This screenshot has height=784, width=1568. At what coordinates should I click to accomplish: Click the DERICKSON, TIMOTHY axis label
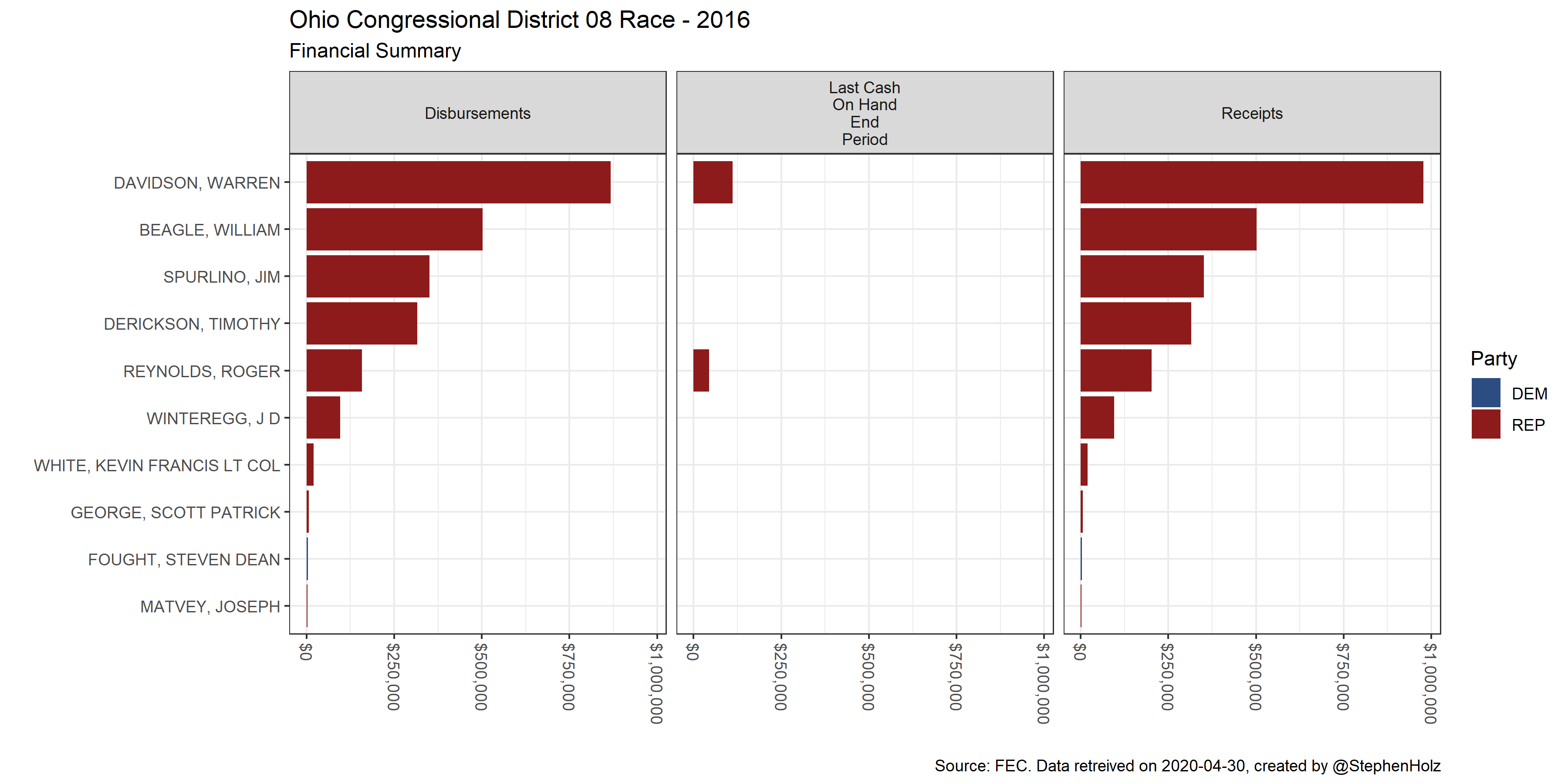(x=192, y=324)
